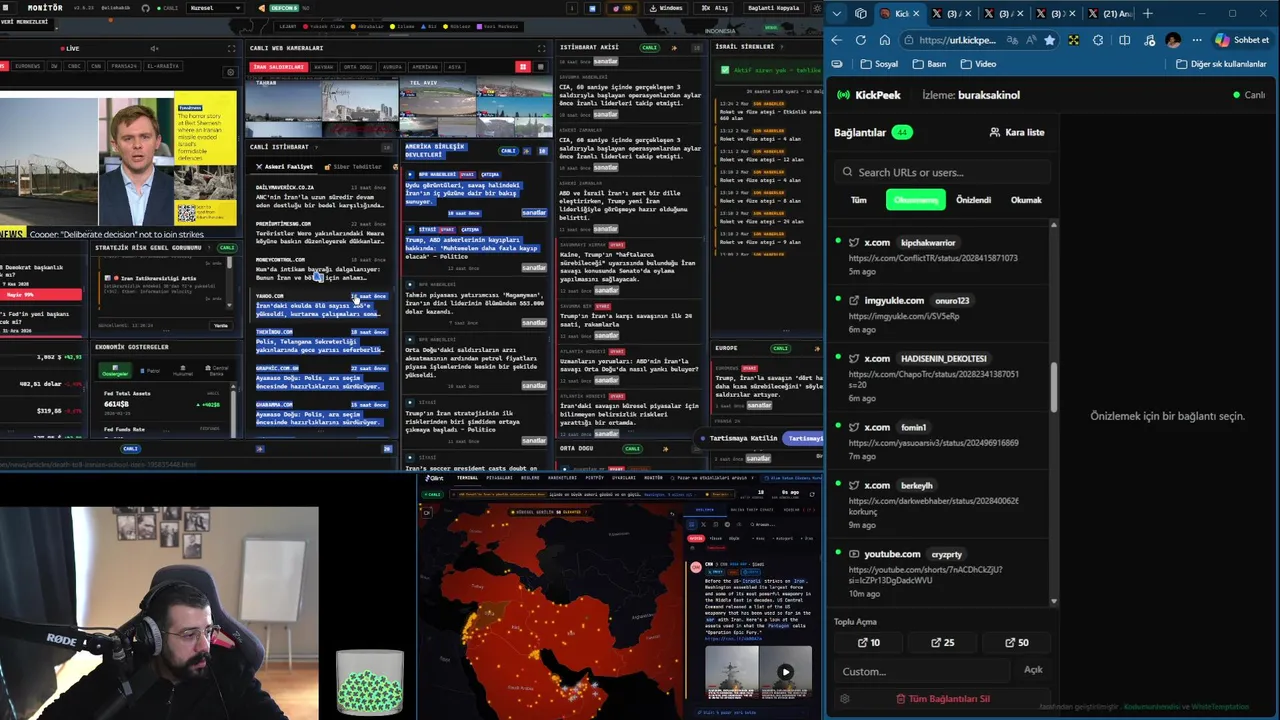Click Bağlantı Kopyala in the Monitor header
The height and width of the screenshot is (720, 1280).
click(774, 8)
